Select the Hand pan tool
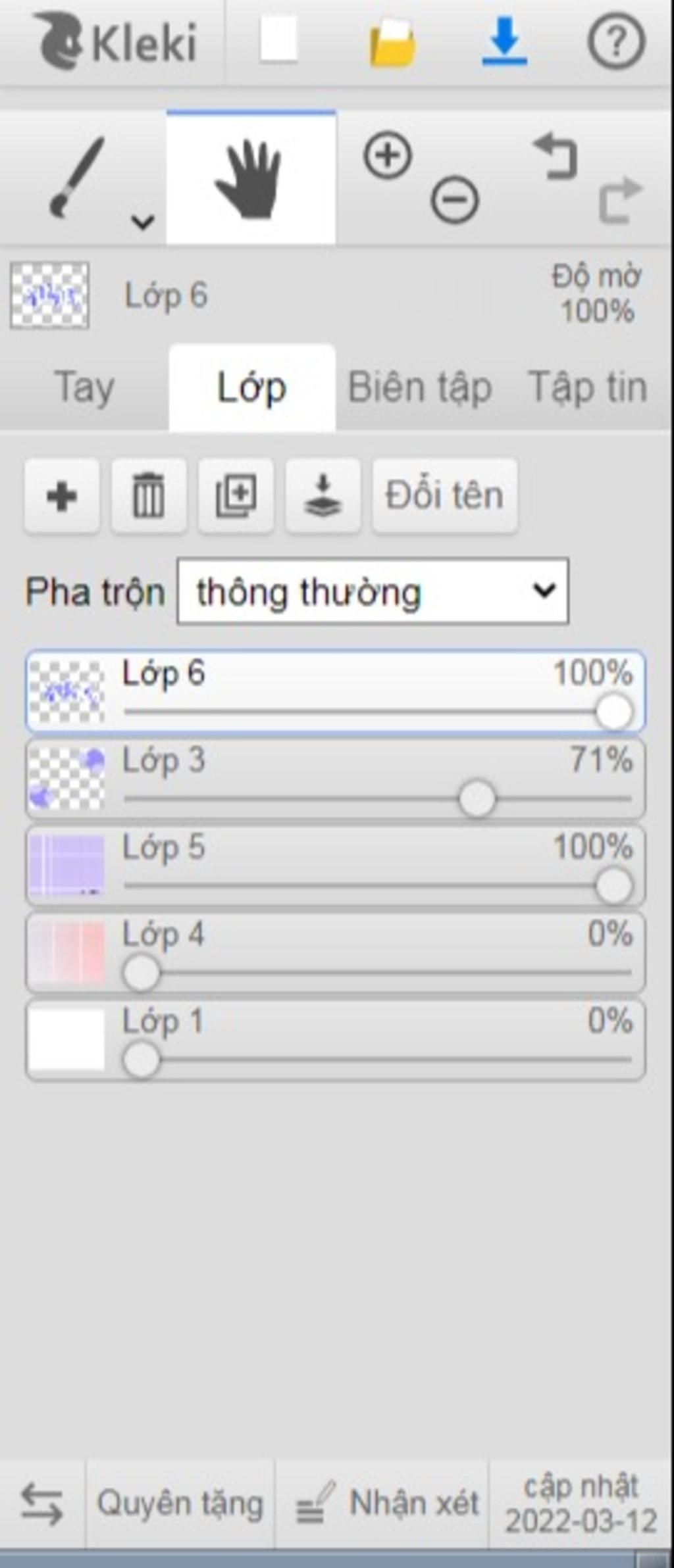The width and height of the screenshot is (674, 1568). coord(251,178)
